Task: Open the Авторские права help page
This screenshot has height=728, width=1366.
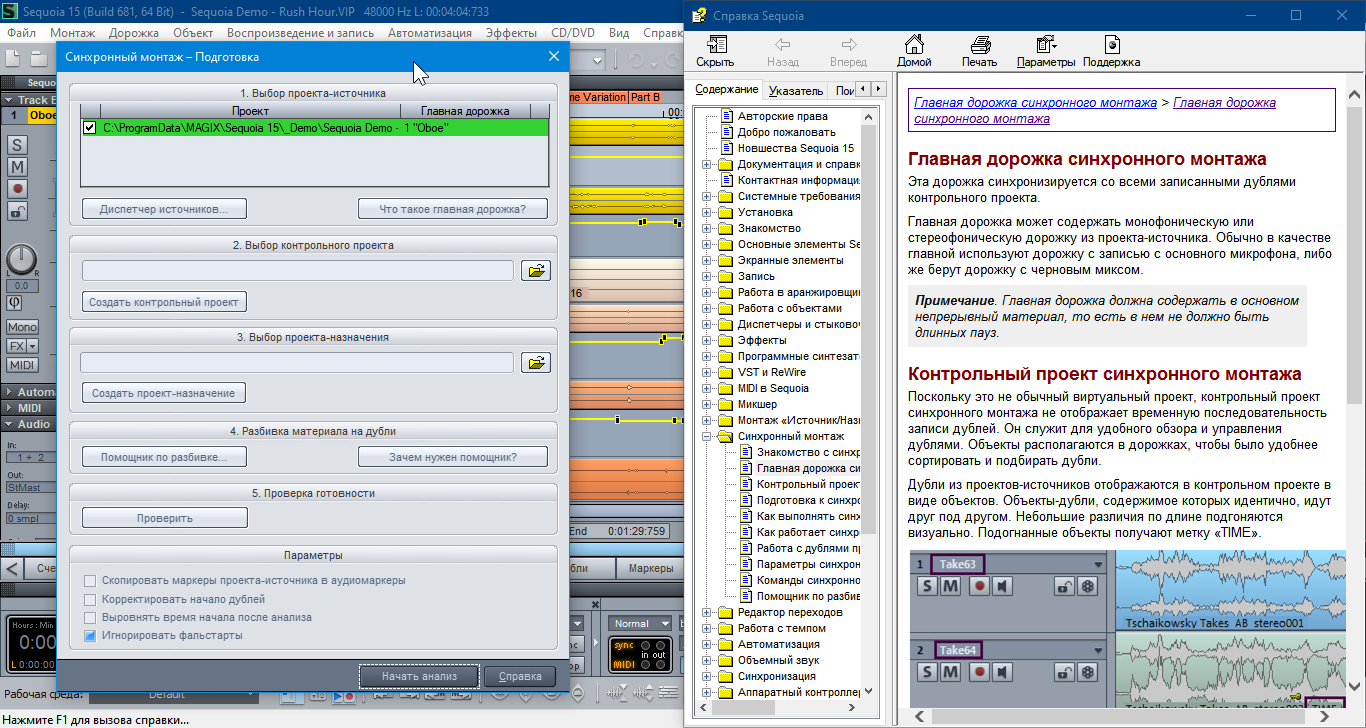Action: tap(782, 116)
